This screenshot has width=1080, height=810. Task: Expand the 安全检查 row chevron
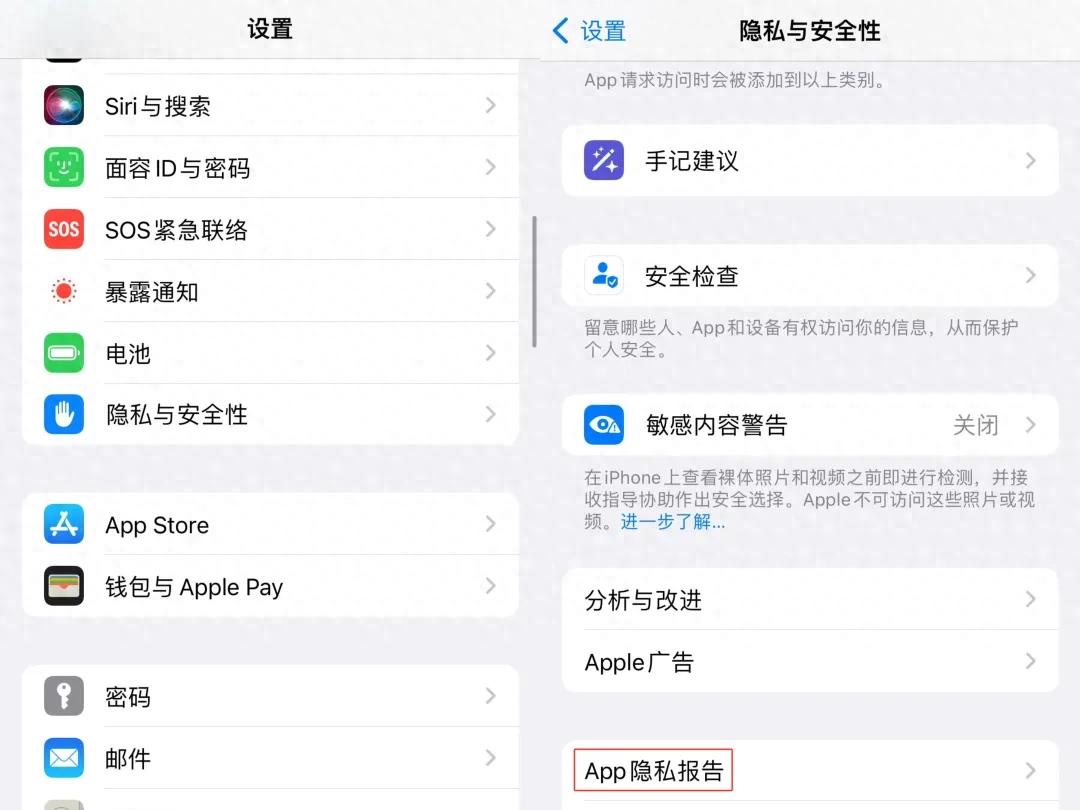pos(1030,276)
